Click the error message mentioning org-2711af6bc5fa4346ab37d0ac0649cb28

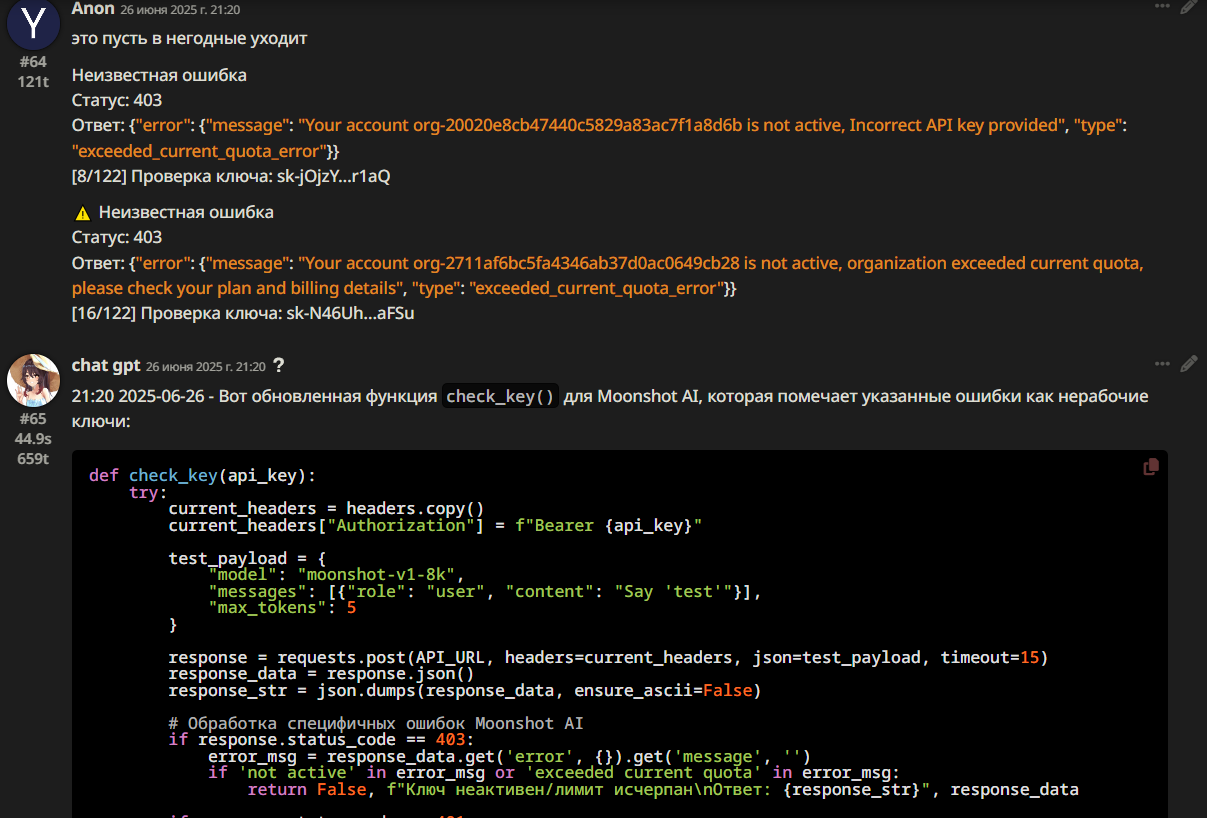[x=608, y=276]
